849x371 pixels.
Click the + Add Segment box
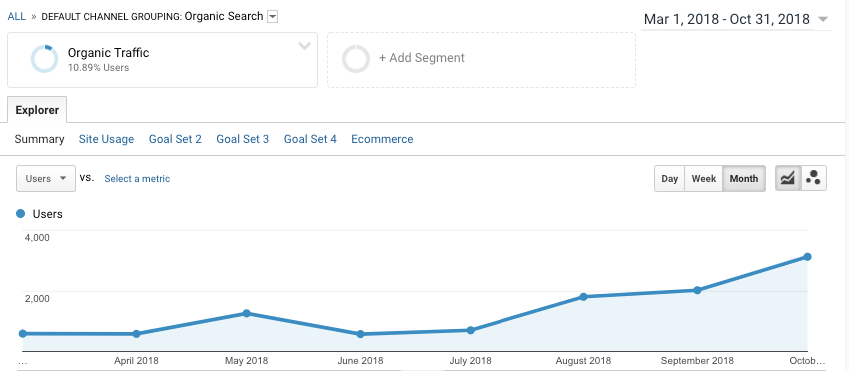point(481,60)
